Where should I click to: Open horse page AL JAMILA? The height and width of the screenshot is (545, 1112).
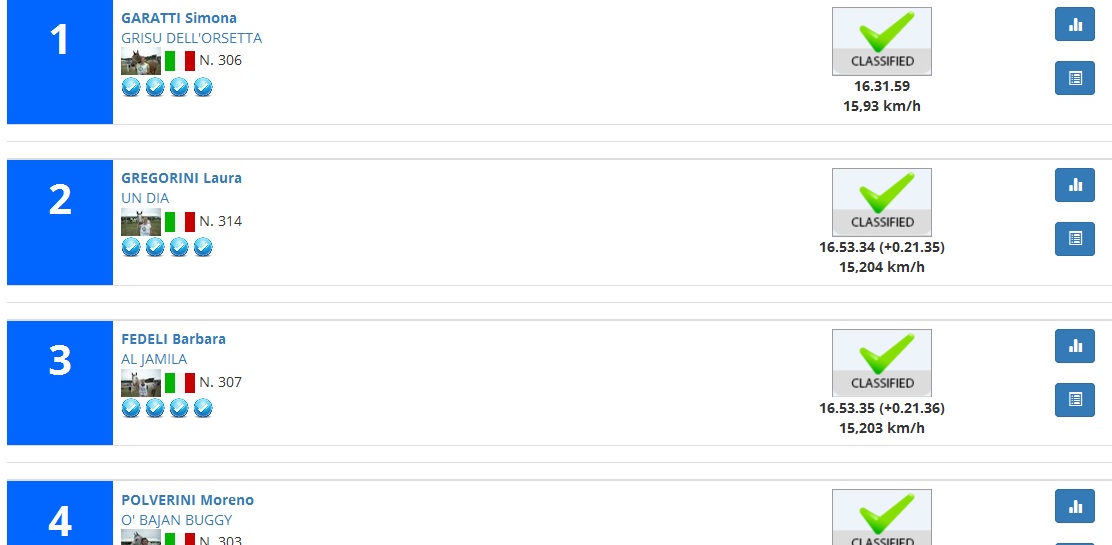(154, 359)
